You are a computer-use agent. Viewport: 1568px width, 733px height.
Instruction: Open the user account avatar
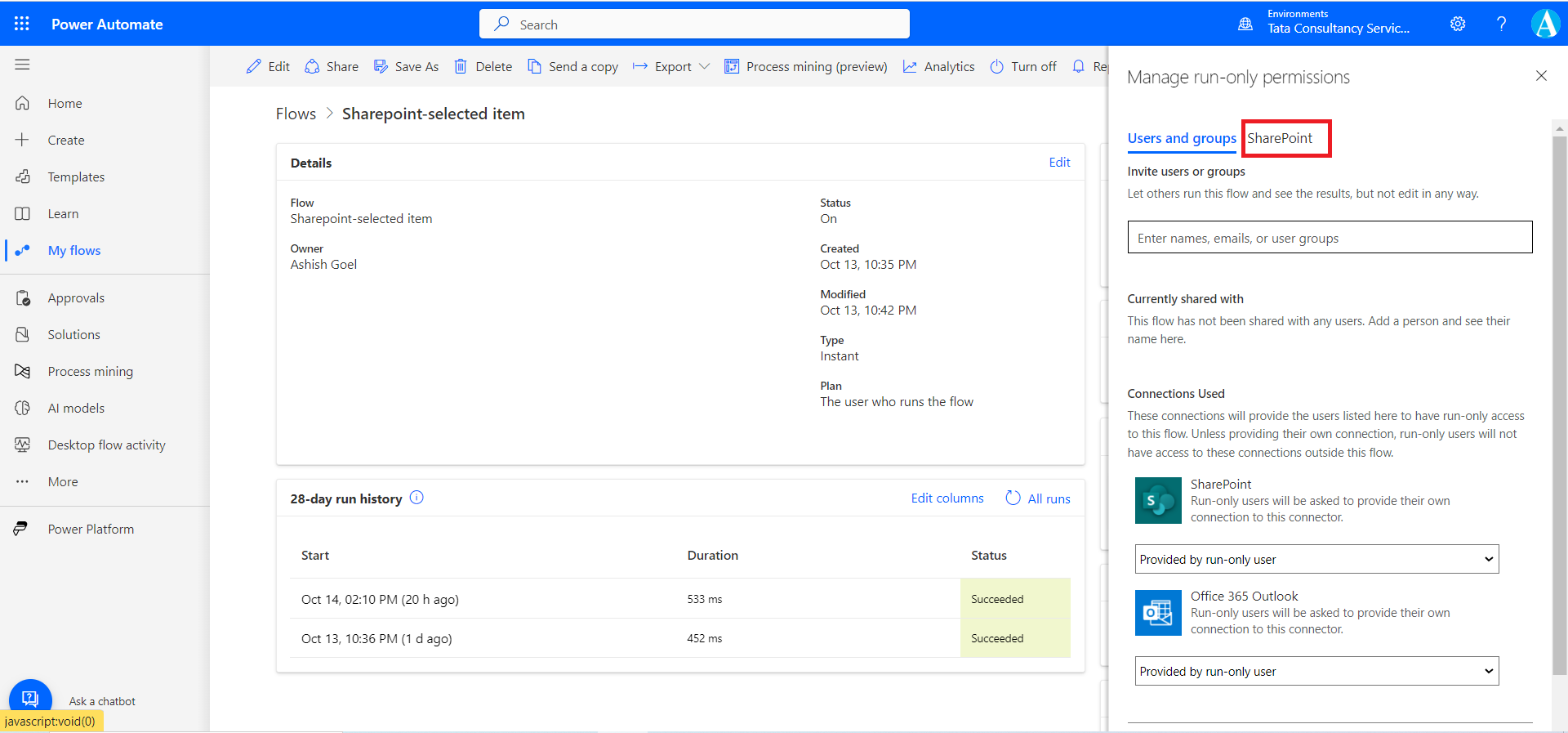click(x=1545, y=24)
